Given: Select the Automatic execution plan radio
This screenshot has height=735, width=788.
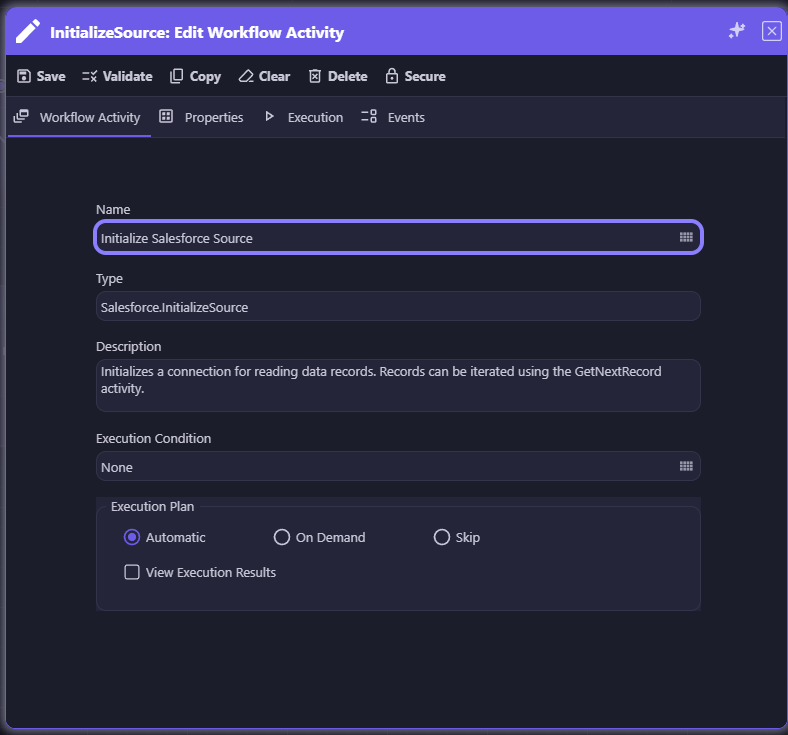Looking at the screenshot, I should (132, 537).
